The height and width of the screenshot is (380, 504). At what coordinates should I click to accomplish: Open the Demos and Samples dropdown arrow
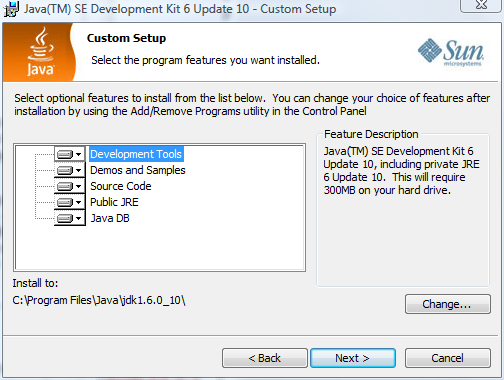tap(79, 170)
